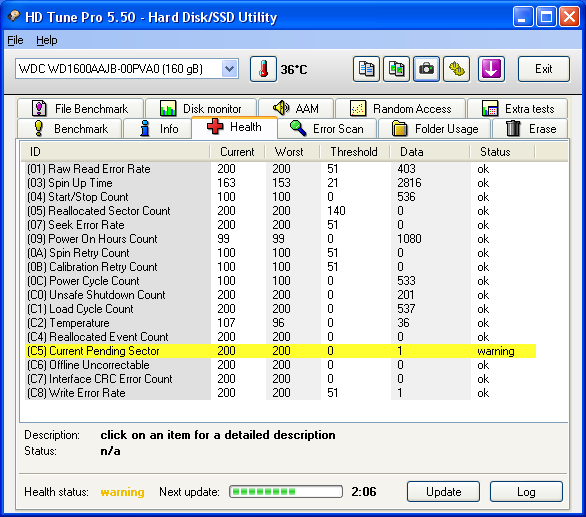
Task: Expand the WDC drive selection dropdown
Action: pos(229,69)
